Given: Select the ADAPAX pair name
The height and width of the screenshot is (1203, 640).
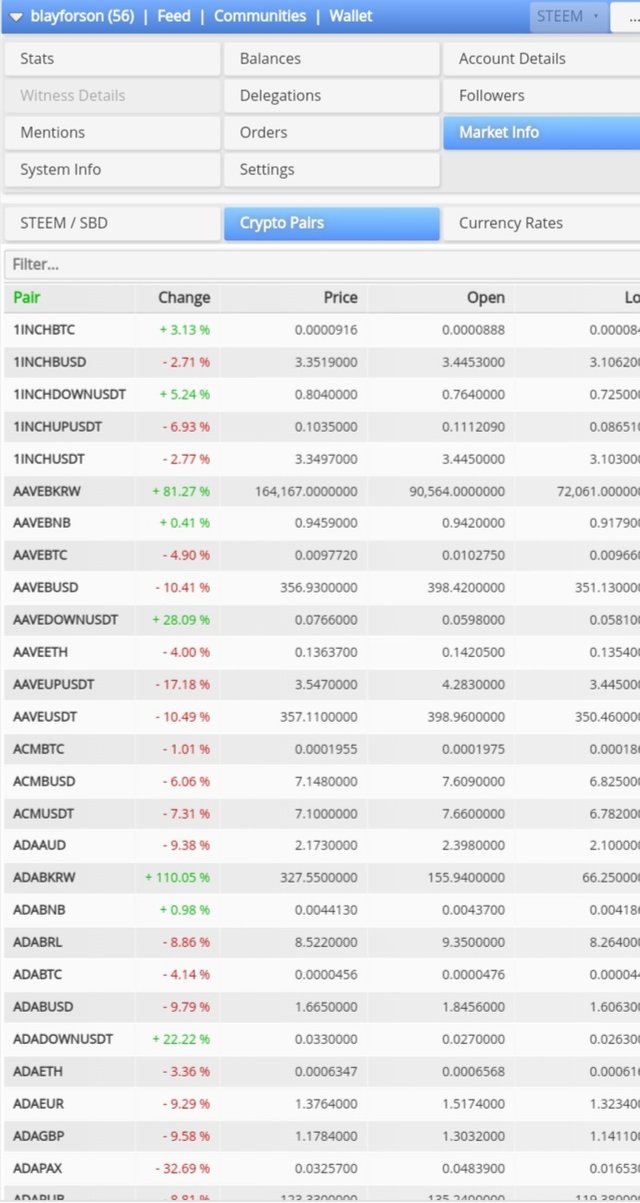Looking at the screenshot, I should point(39,1168).
